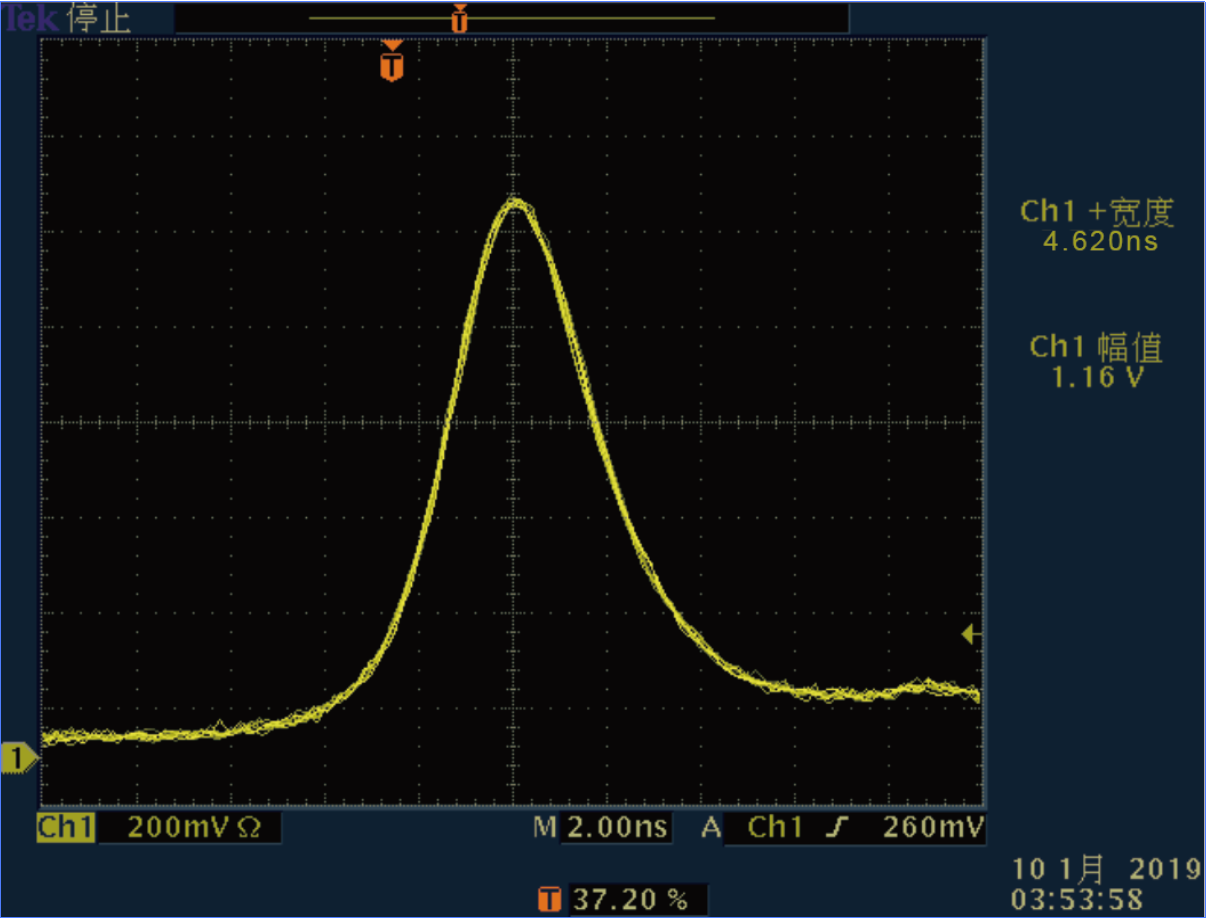Click the orange T icon beside 37.20 %

(x=549, y=899)
